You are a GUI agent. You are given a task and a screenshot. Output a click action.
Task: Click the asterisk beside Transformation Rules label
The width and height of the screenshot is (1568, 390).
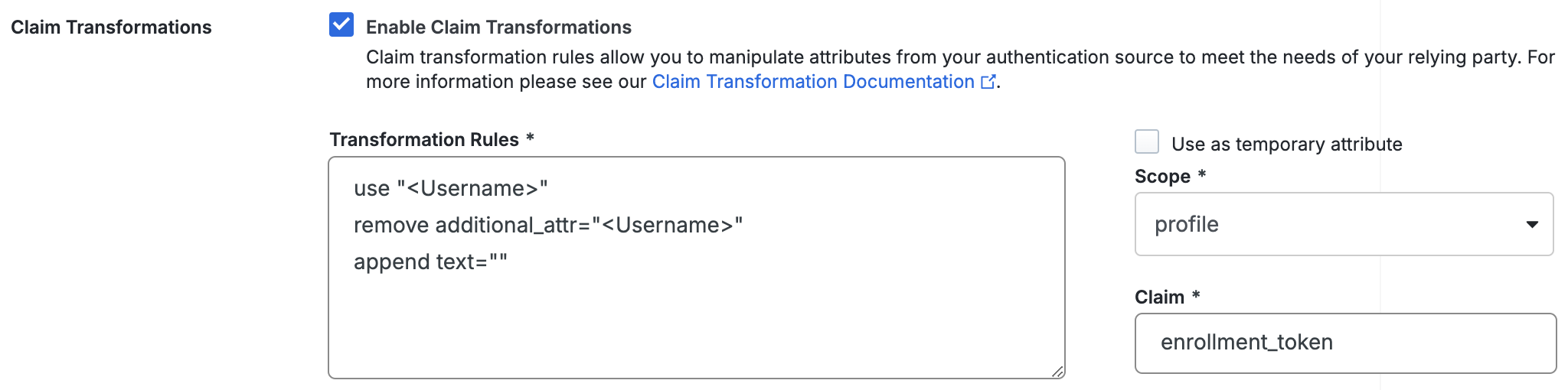click(x=530, y=138)
